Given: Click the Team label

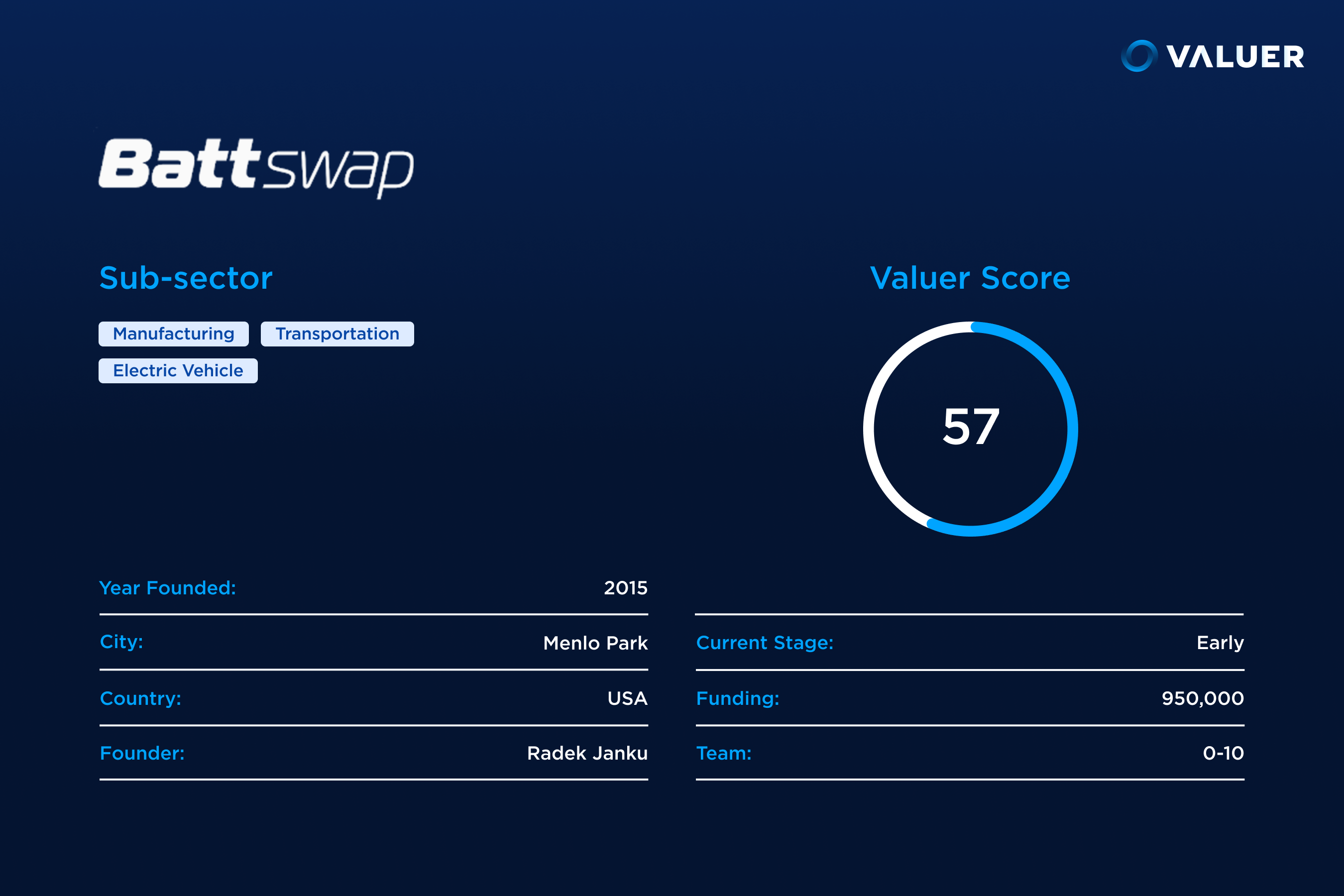Looking at the screenshot, I should 723,753.
